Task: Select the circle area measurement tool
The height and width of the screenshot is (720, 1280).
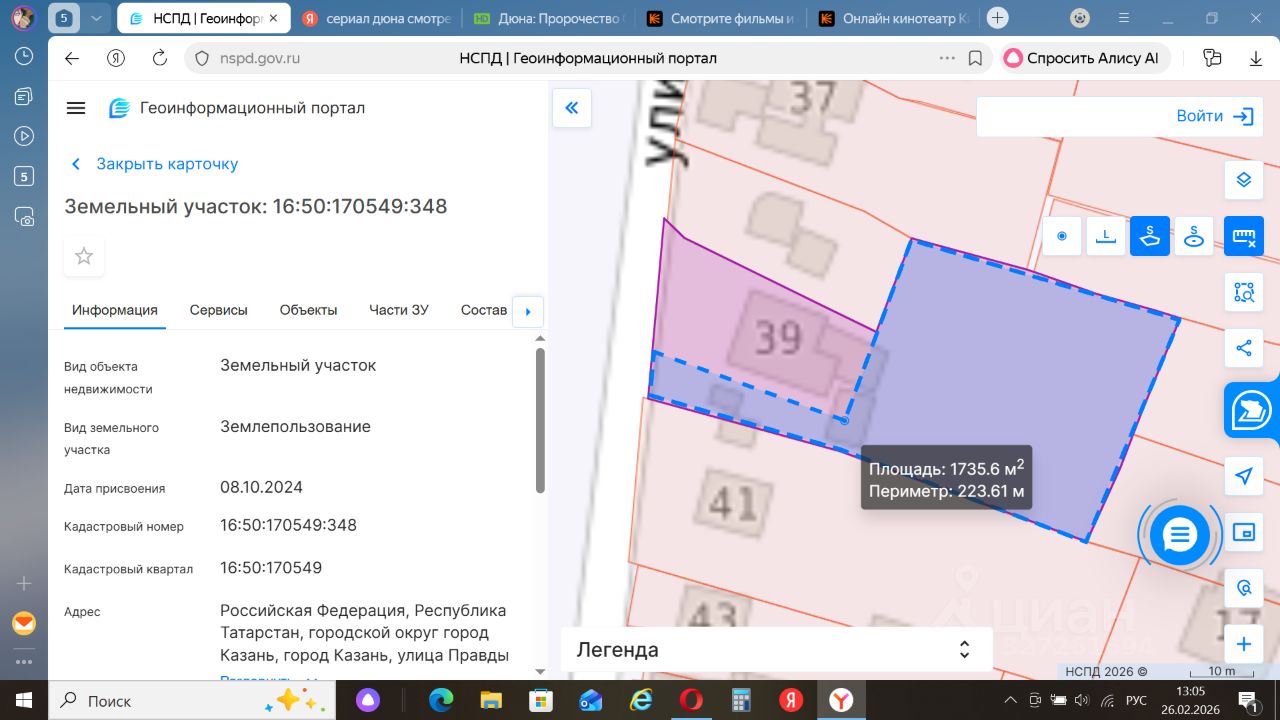Action: tap(1193, 237)
